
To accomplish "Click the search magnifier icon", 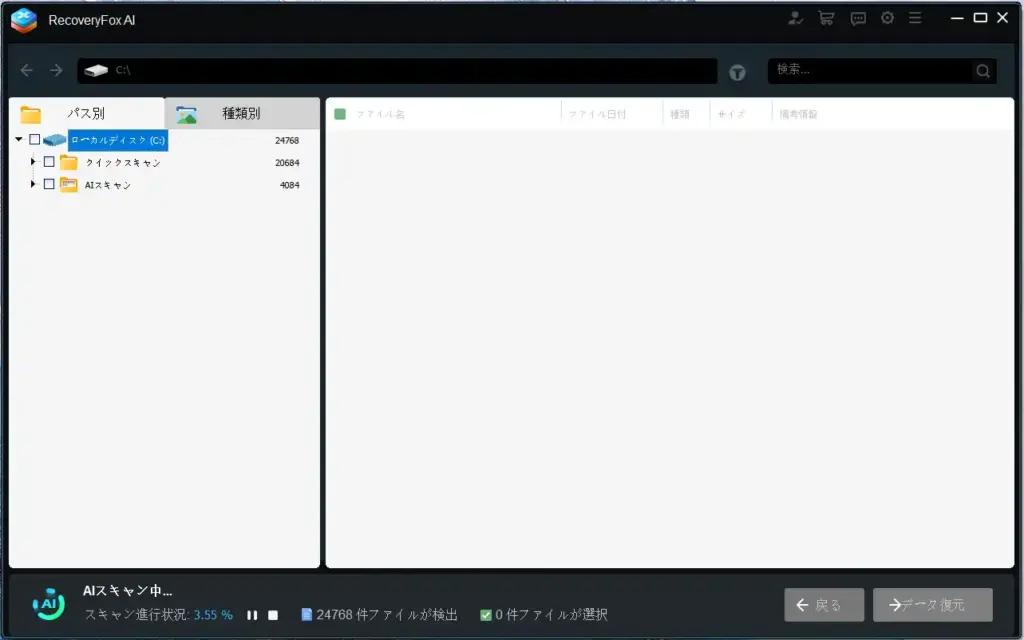I will pos(982,71).
